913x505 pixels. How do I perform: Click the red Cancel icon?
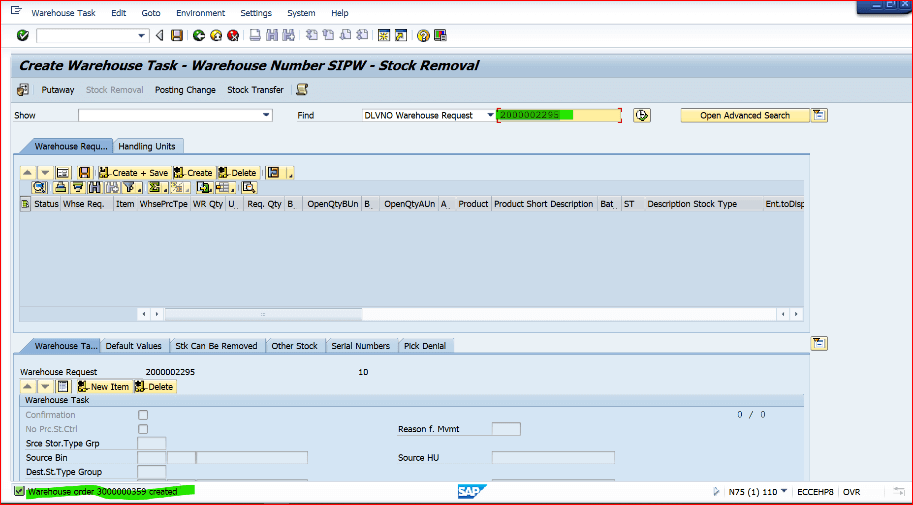click(233, 36)
